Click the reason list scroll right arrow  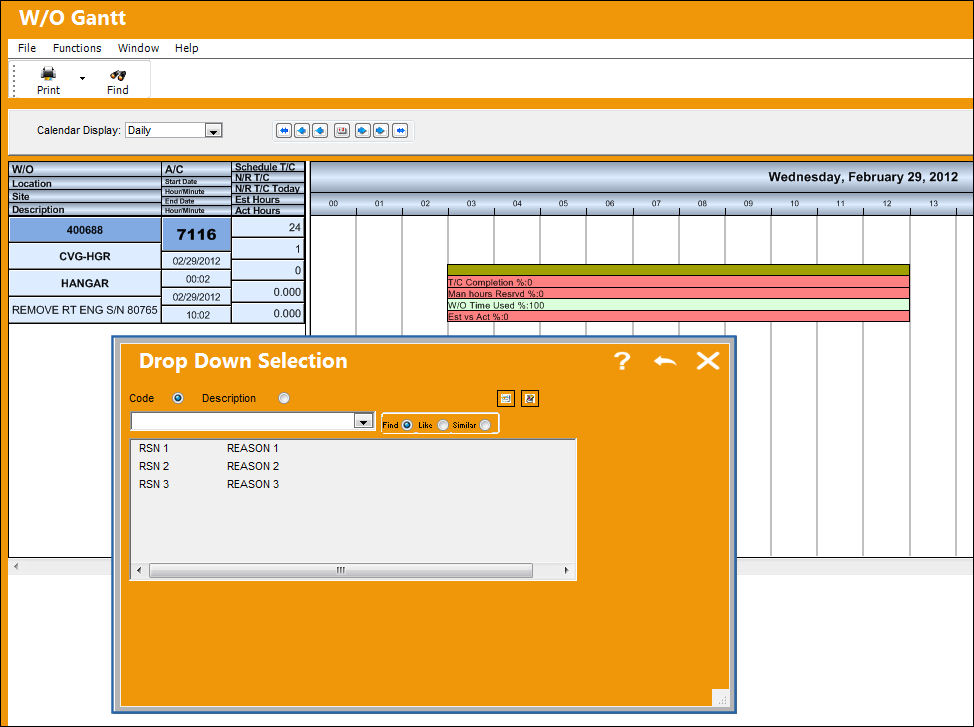click(x=566, y=570)
